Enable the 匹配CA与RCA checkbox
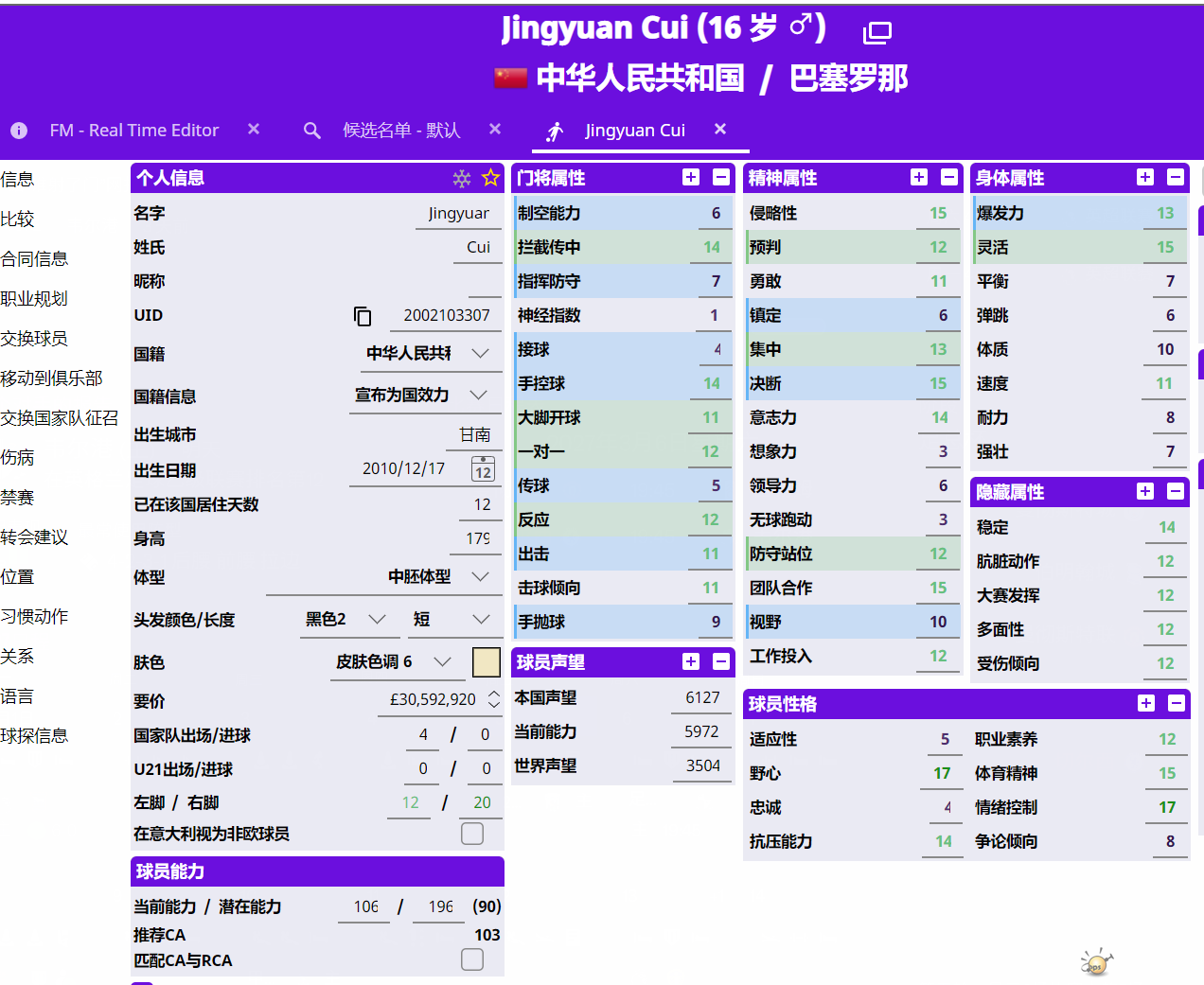 [472, 959]
